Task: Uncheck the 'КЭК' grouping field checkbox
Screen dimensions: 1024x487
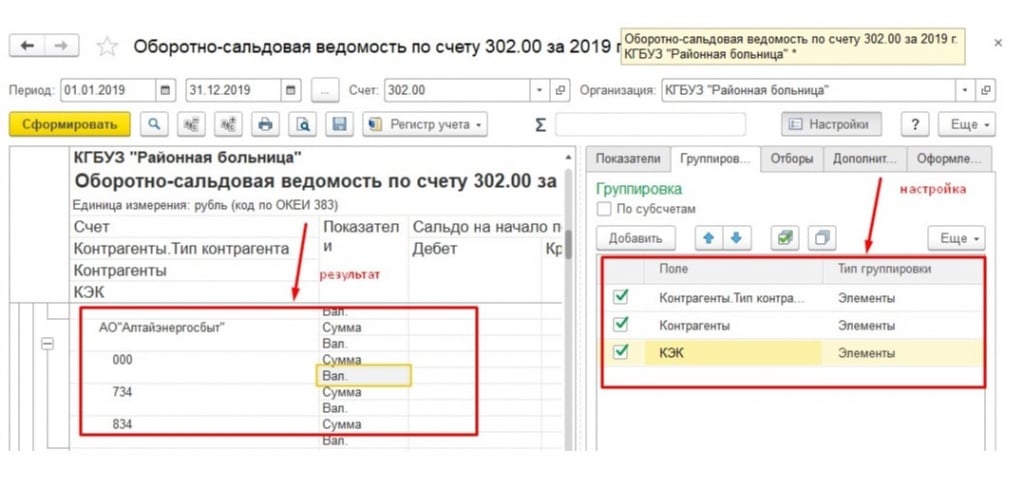Action: point(621,352)
